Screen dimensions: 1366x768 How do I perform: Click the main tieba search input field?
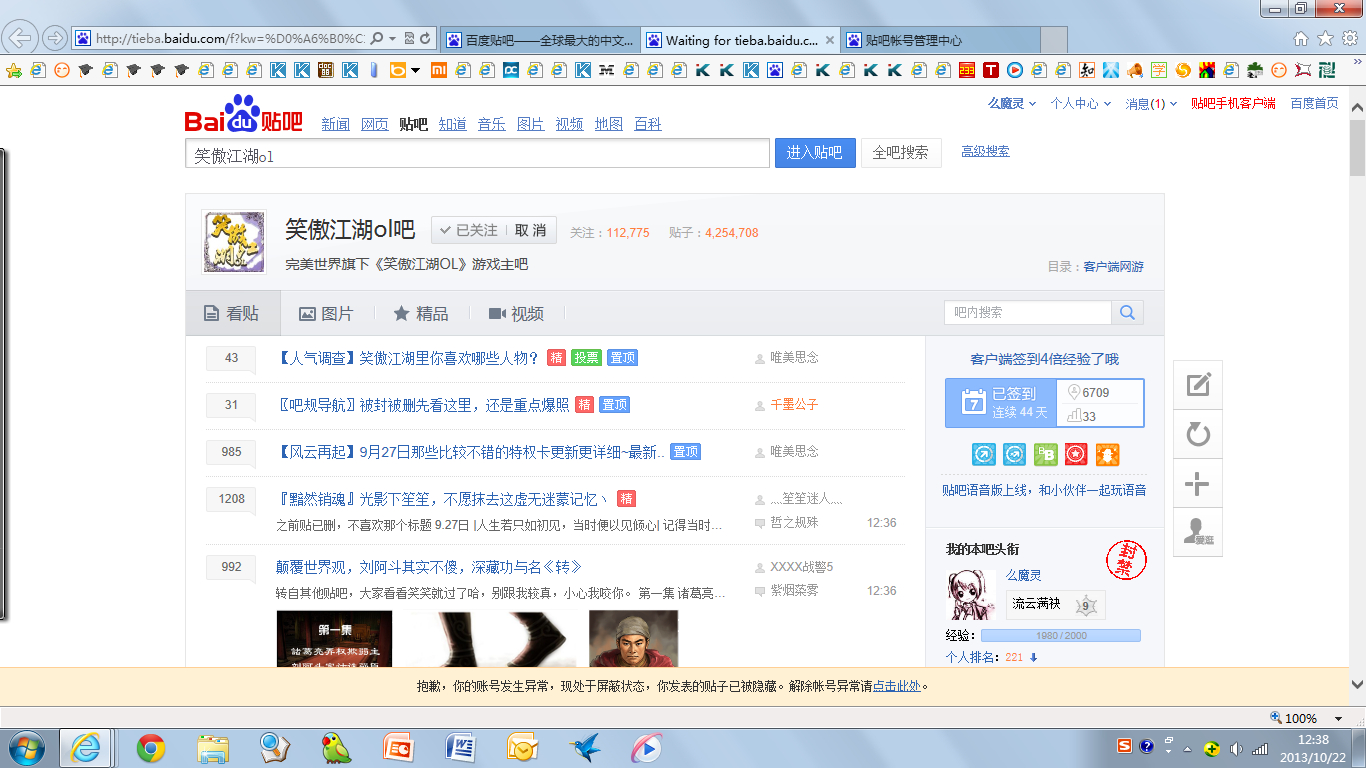point(477,153)
